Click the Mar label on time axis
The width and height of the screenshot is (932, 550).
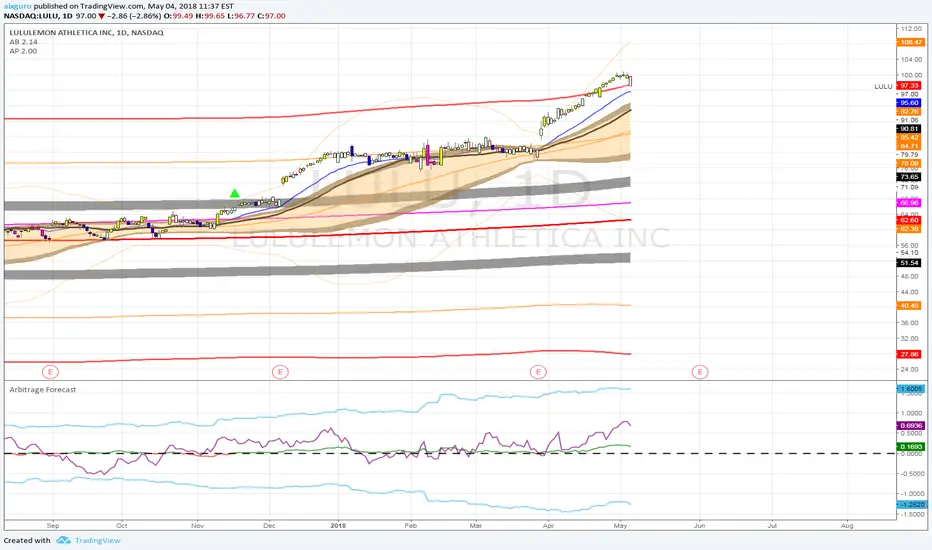(476, 526)
